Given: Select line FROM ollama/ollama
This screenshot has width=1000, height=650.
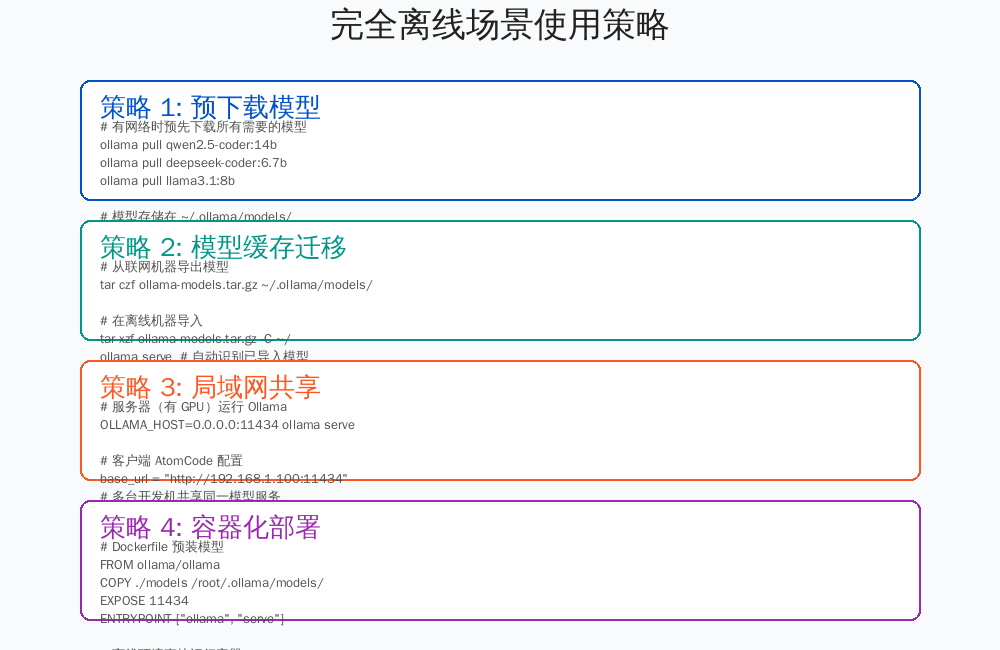Looking at the screenshot, I should [160, 565].
